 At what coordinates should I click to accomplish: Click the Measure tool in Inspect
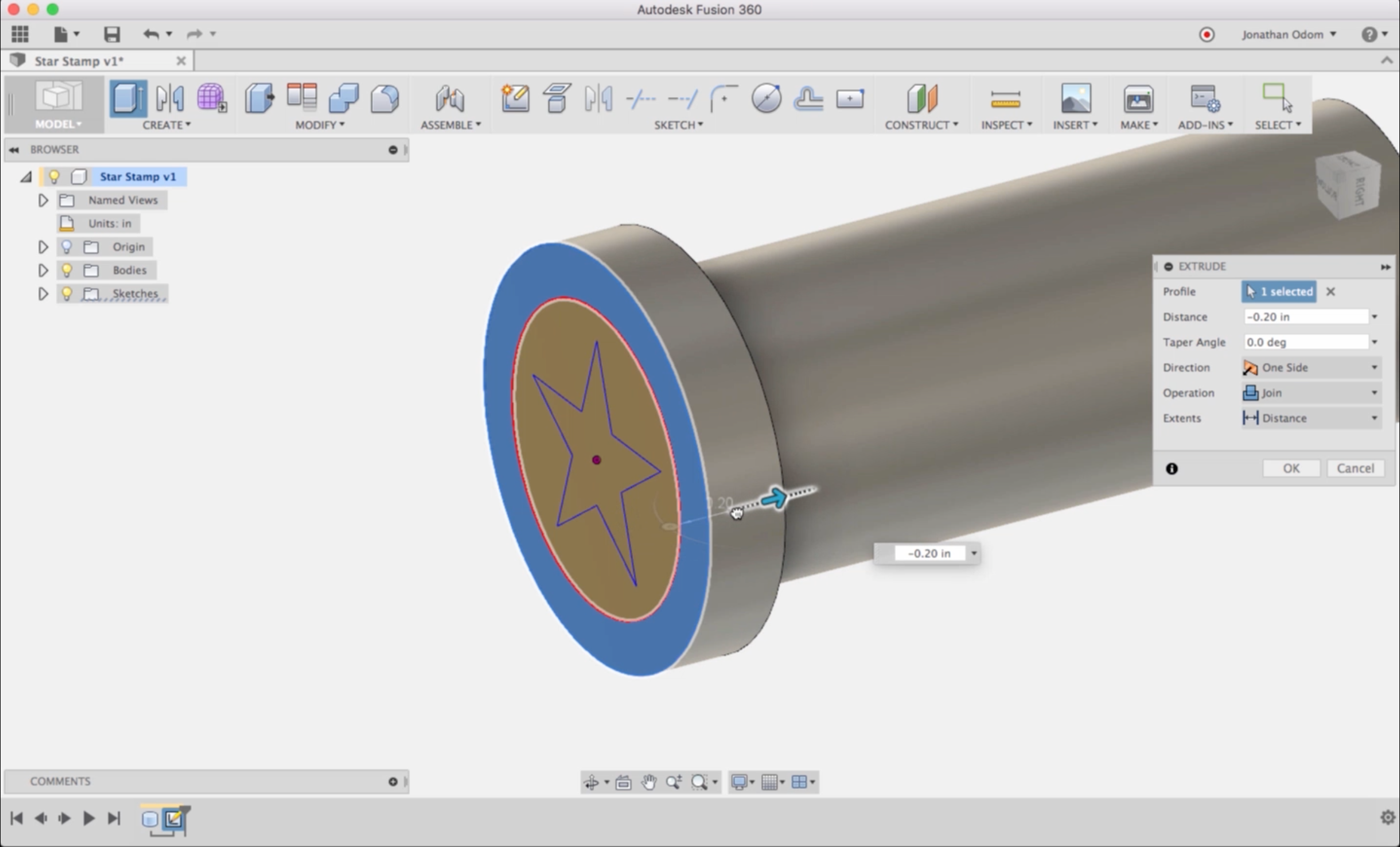click(1005, 98)
